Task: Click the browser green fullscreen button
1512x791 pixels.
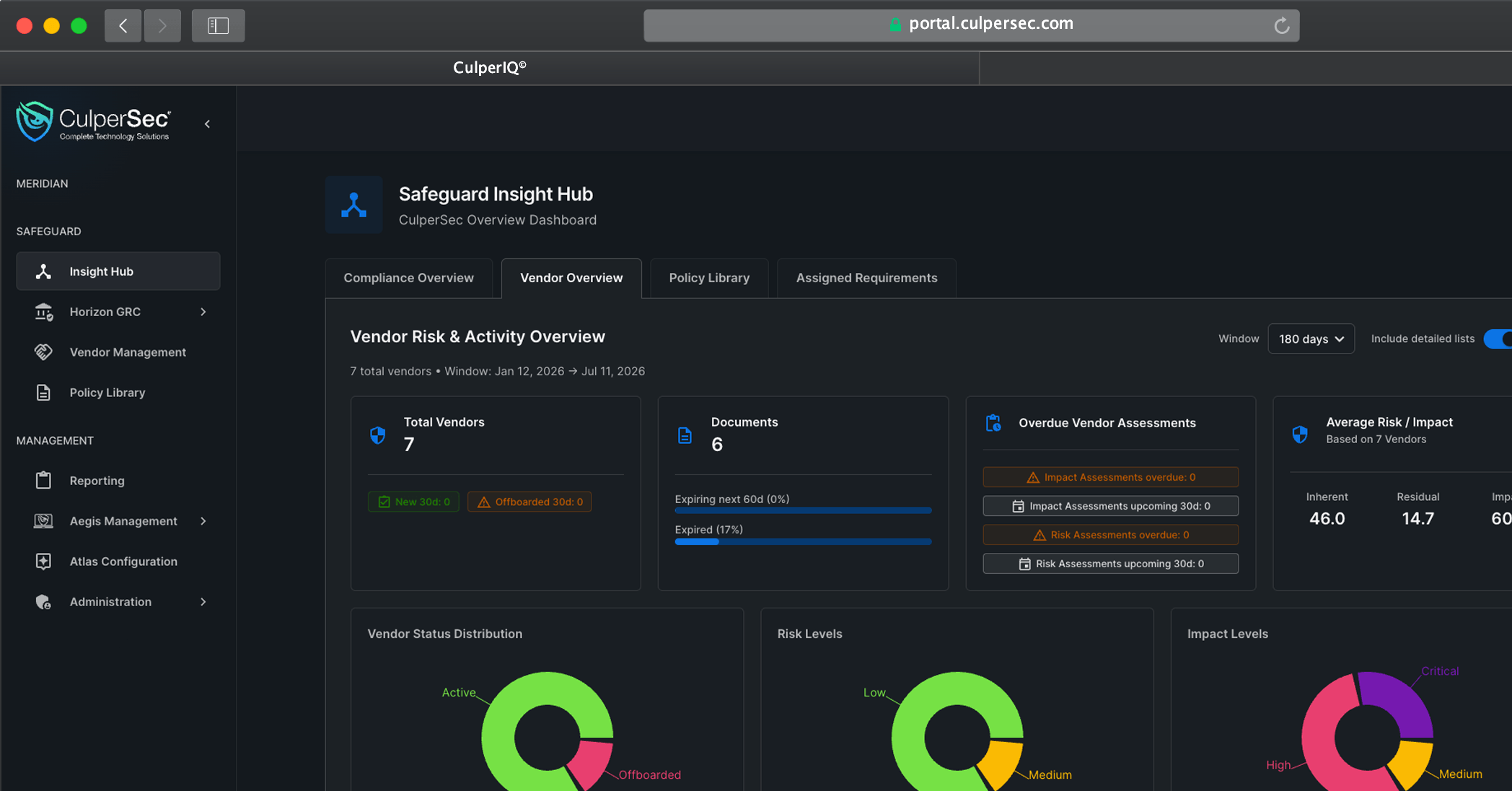Action: 79,26
